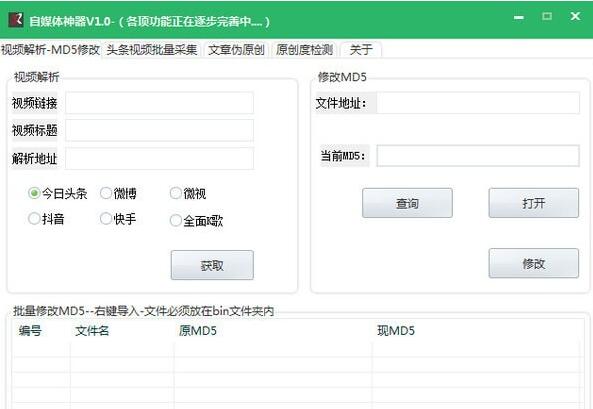Open the 文章伪原创 tab
Screen dimensions: 593x409
236,50
